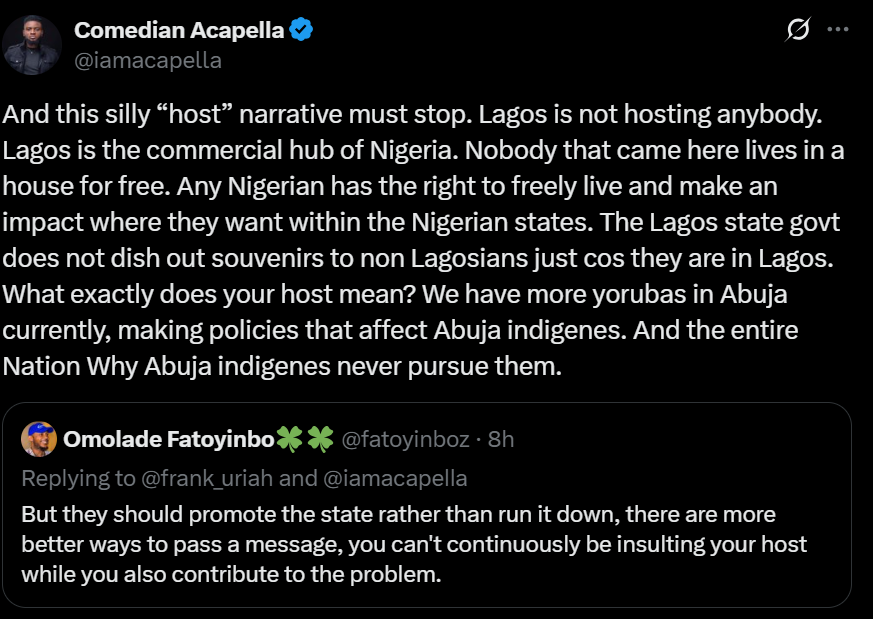Open the @fatoyinboz handle
The image size is (873, 619).
(404, 439)
